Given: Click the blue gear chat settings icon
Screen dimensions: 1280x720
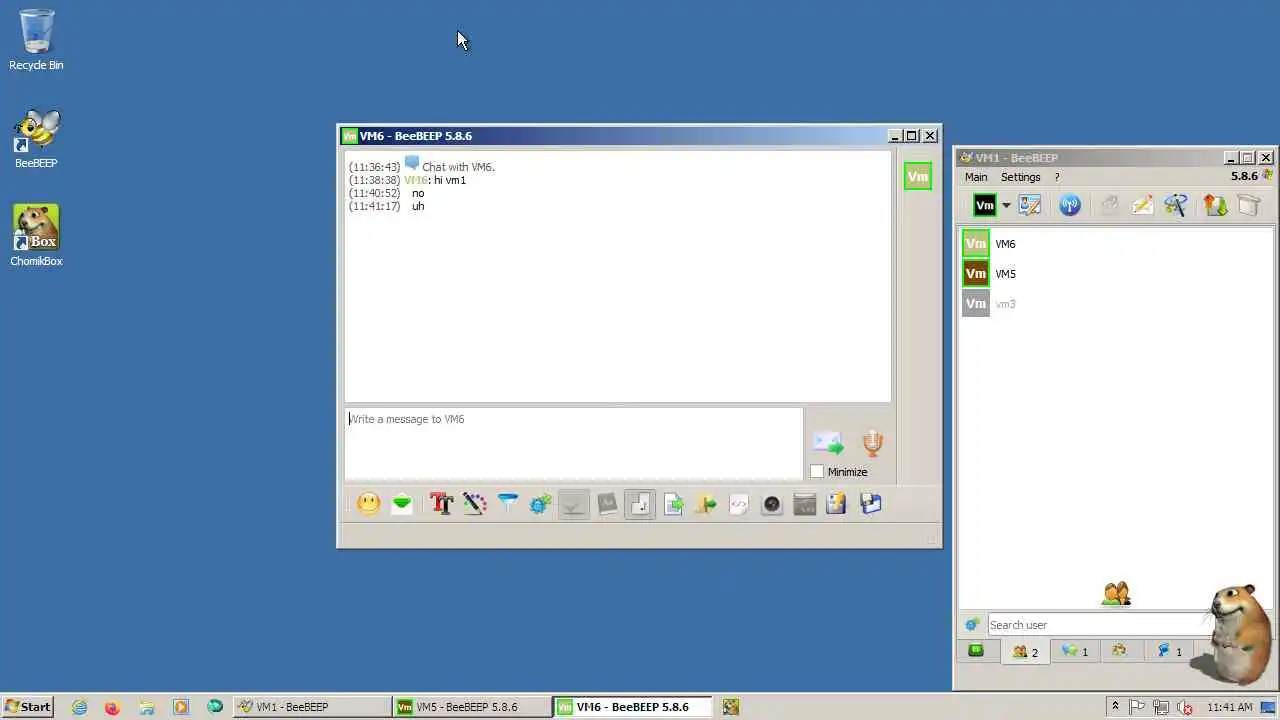Looking at the screenshot, I should [x=540, y=504].
